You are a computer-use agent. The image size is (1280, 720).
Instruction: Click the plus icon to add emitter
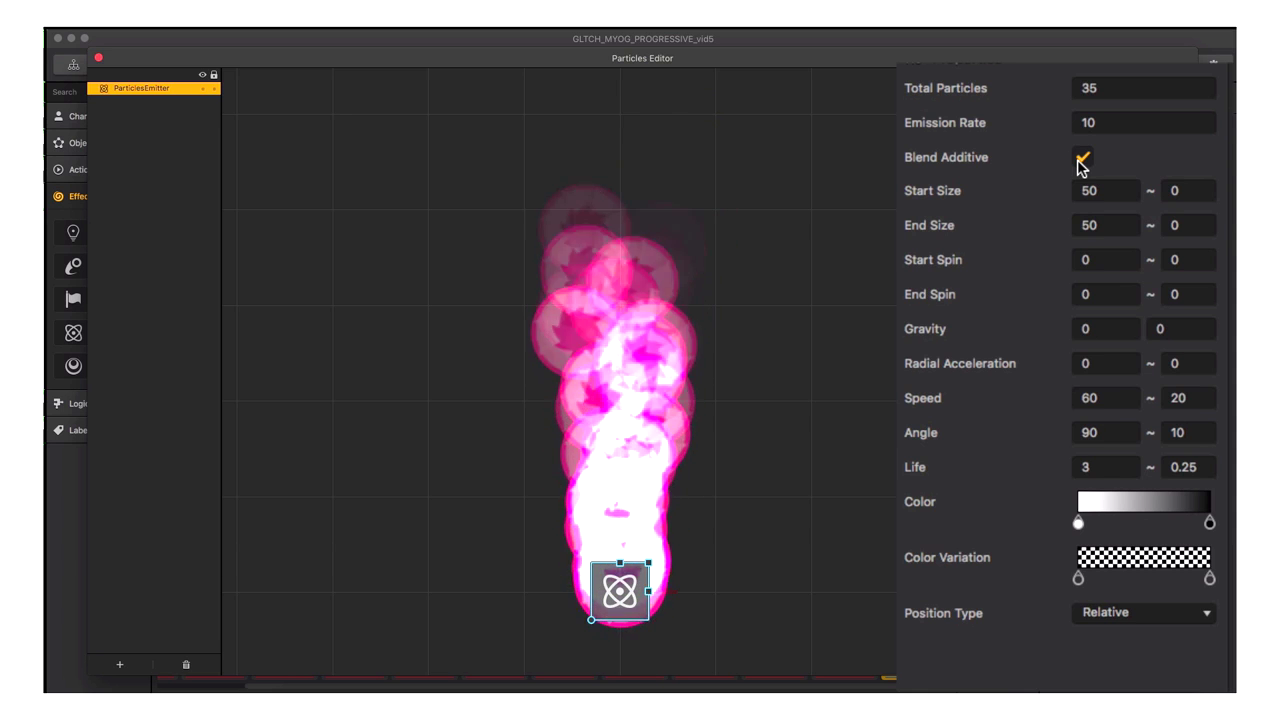click(x=120, y=664)
